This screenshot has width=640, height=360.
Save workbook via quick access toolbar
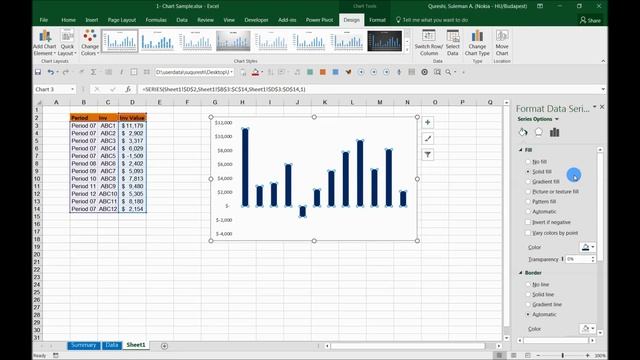point(38,72)
